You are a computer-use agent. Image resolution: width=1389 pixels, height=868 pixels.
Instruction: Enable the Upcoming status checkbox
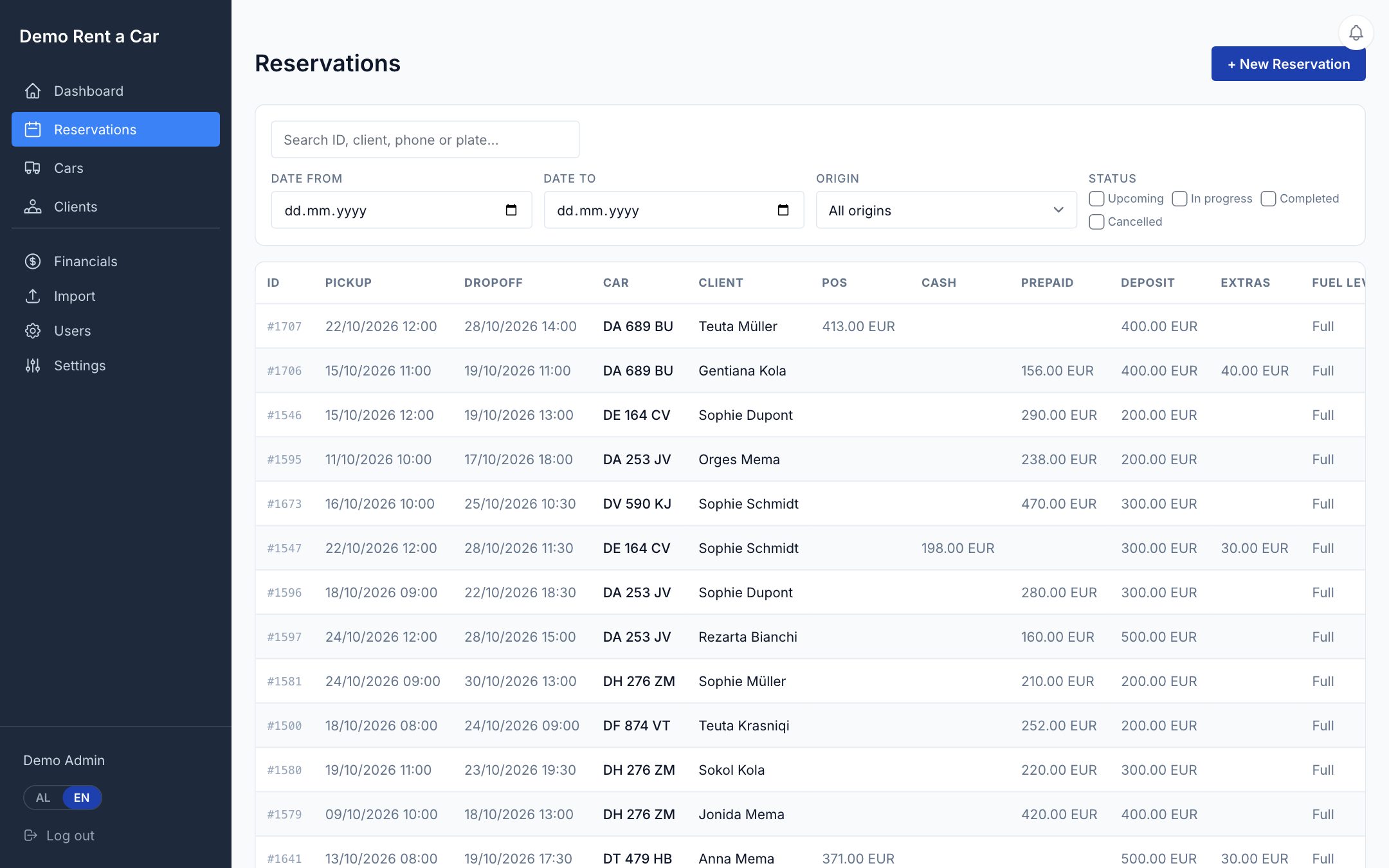coord(1096,199)
